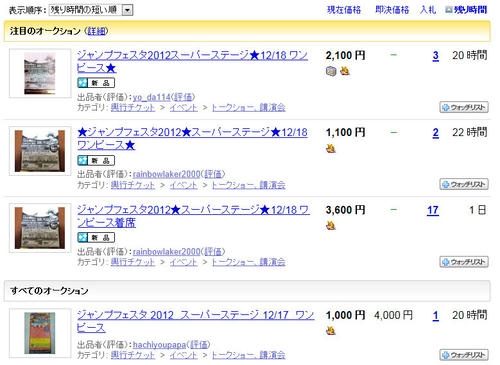
Task: Open 評価 link for seller hachiyoupapa
Action: (x=199, y=344)
